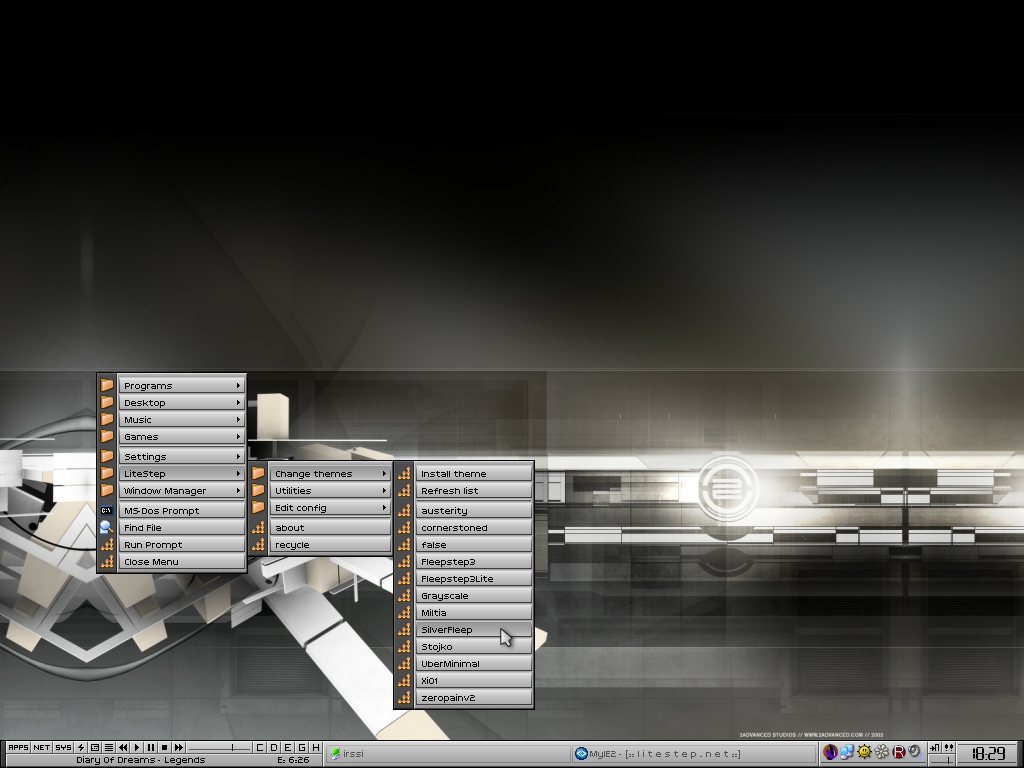1024x768 pixels.
Task: Expand Utilities submenu
Action: coord(330,490)
